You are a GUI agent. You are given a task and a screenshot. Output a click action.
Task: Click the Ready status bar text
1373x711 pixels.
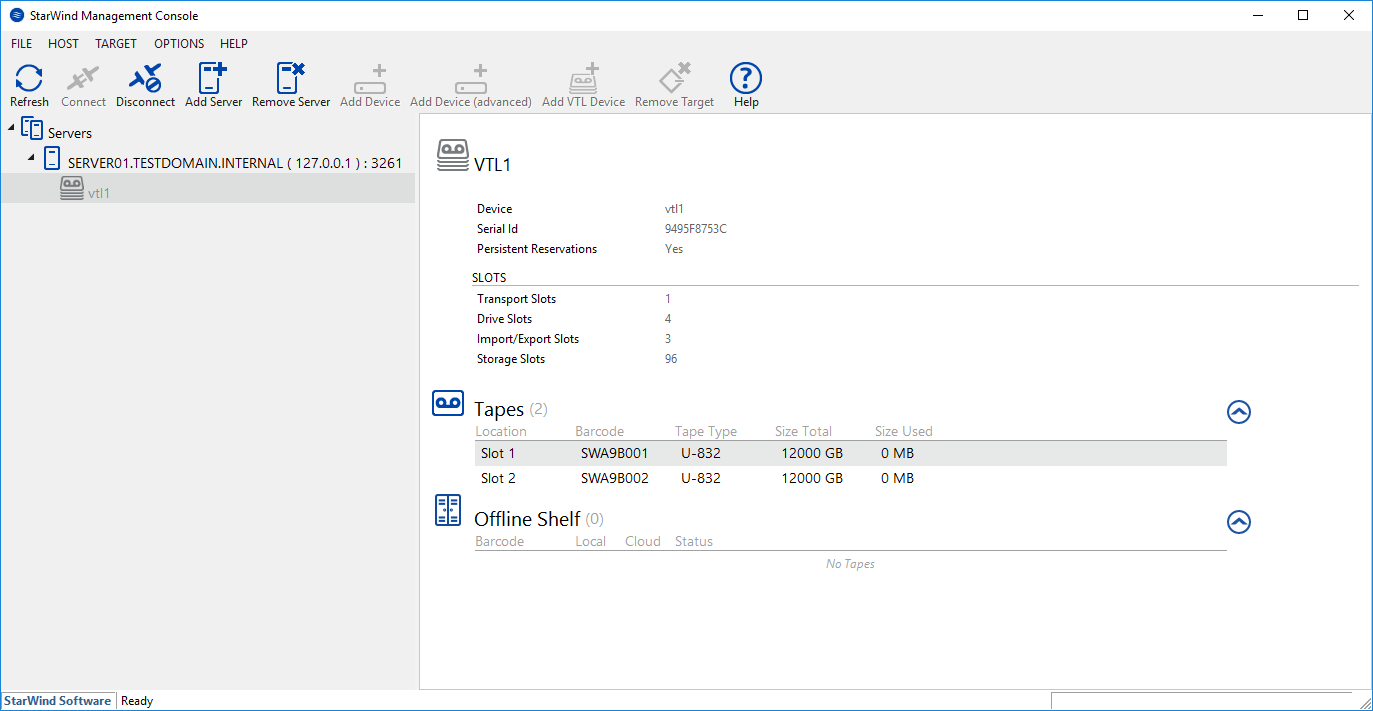[137, 701]
